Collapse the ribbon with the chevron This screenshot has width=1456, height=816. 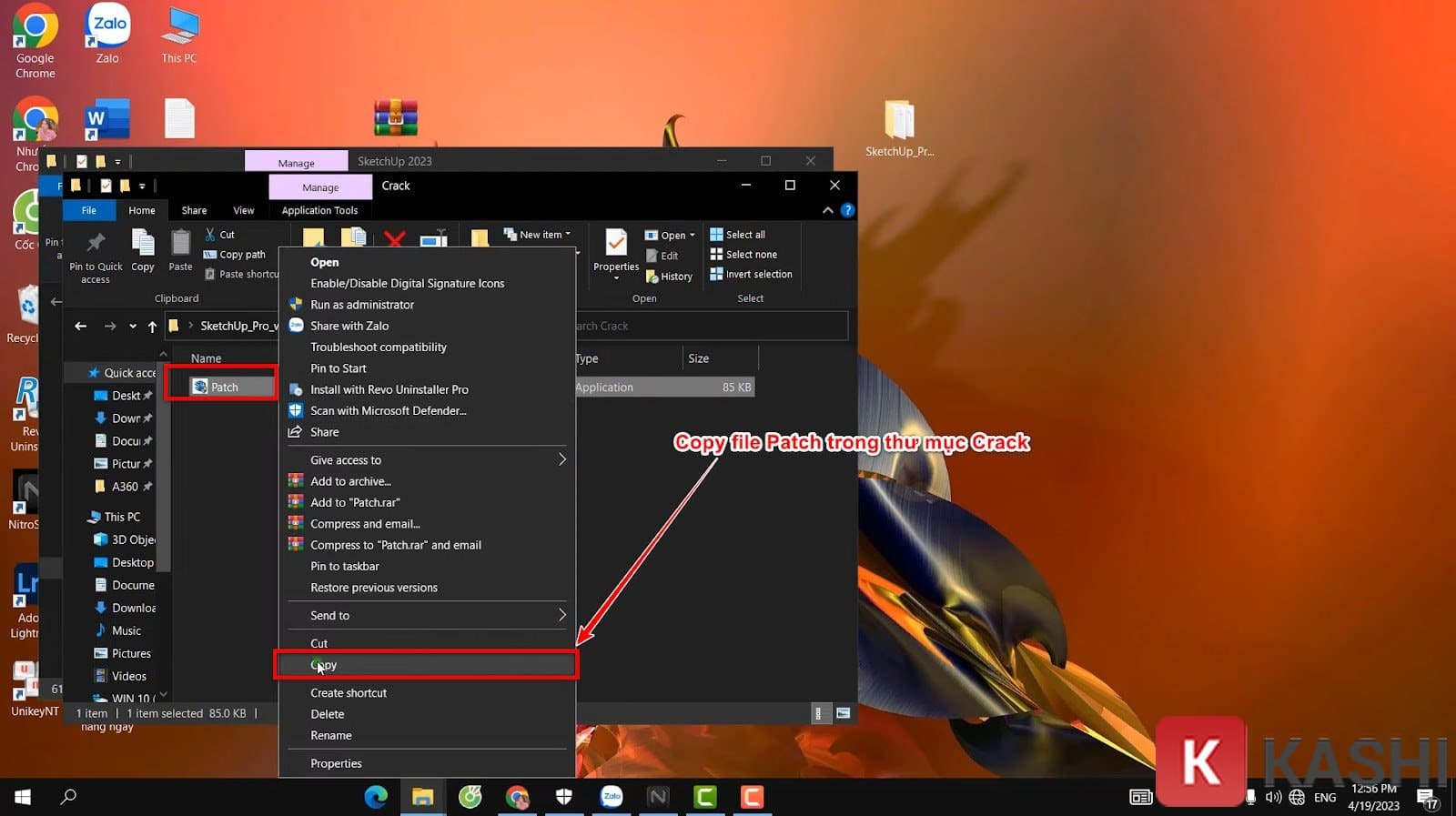(x=827, y=210)
